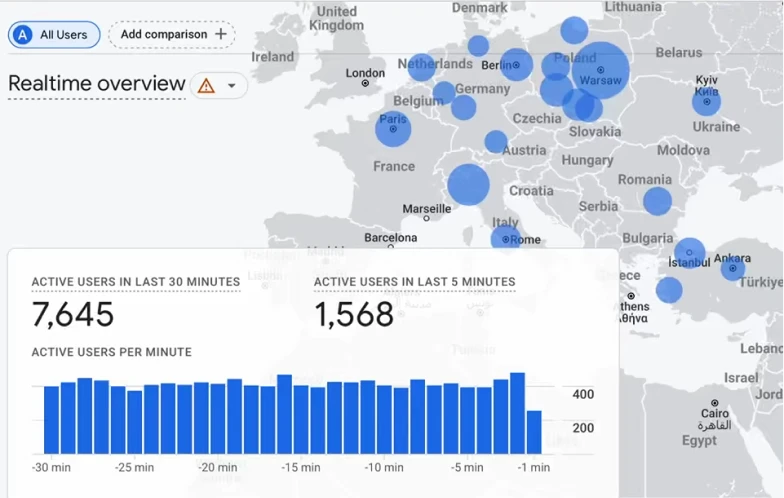Click the plus icon in Add comparison
The width and height of the screenshot is (784, 498).
220,34
